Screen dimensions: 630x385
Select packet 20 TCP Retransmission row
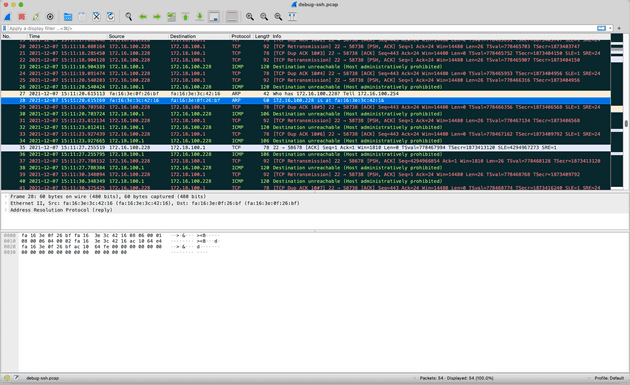coord(305,47)
